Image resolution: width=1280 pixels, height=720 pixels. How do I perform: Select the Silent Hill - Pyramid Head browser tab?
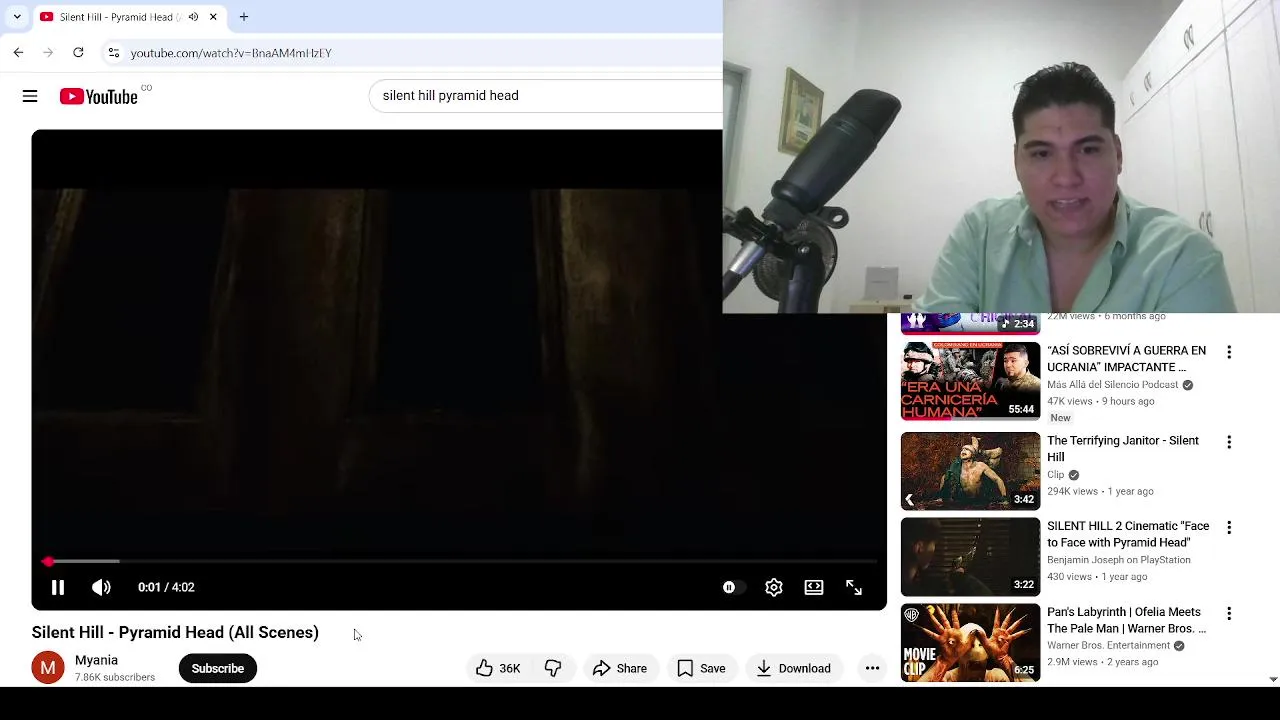click(x=118, y=17)
